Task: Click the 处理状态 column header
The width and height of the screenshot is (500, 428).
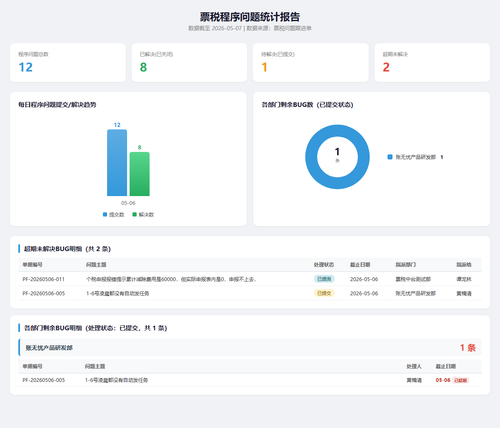Action: [324, 265]
